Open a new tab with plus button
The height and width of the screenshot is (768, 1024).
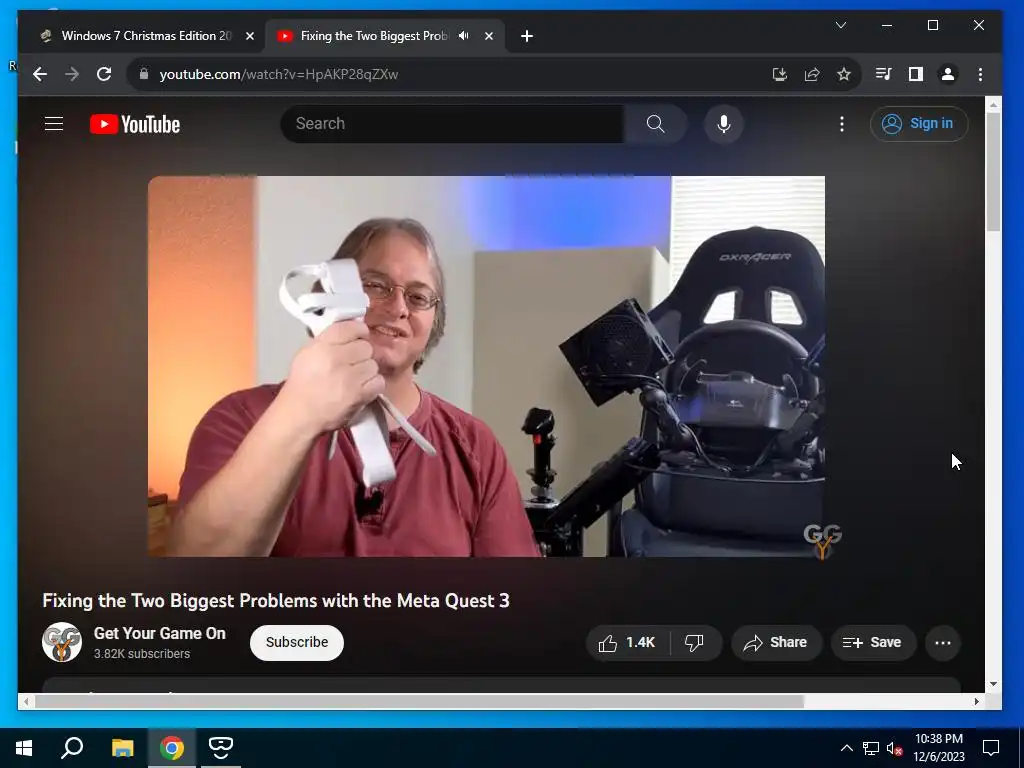click(x=527, y=36)
